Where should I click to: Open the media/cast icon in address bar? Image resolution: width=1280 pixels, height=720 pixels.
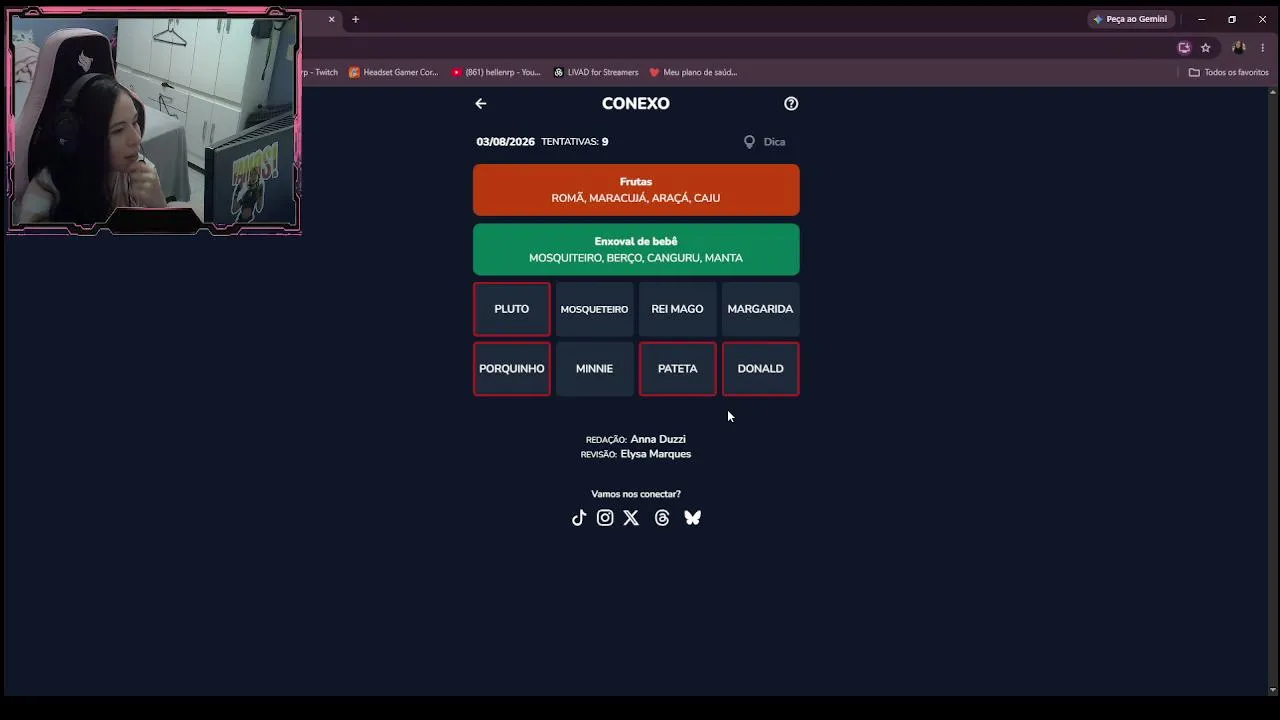tap(1184, 48)
